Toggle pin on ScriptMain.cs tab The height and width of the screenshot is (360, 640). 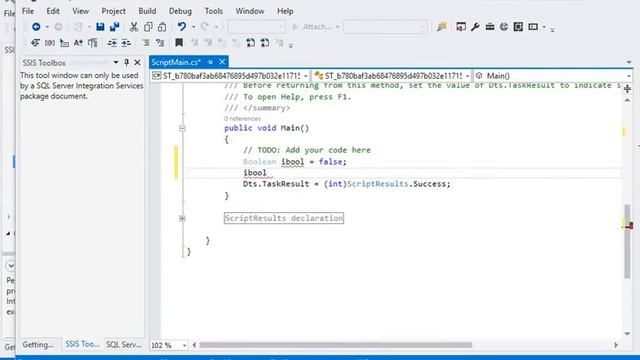[x=210, y=62]
